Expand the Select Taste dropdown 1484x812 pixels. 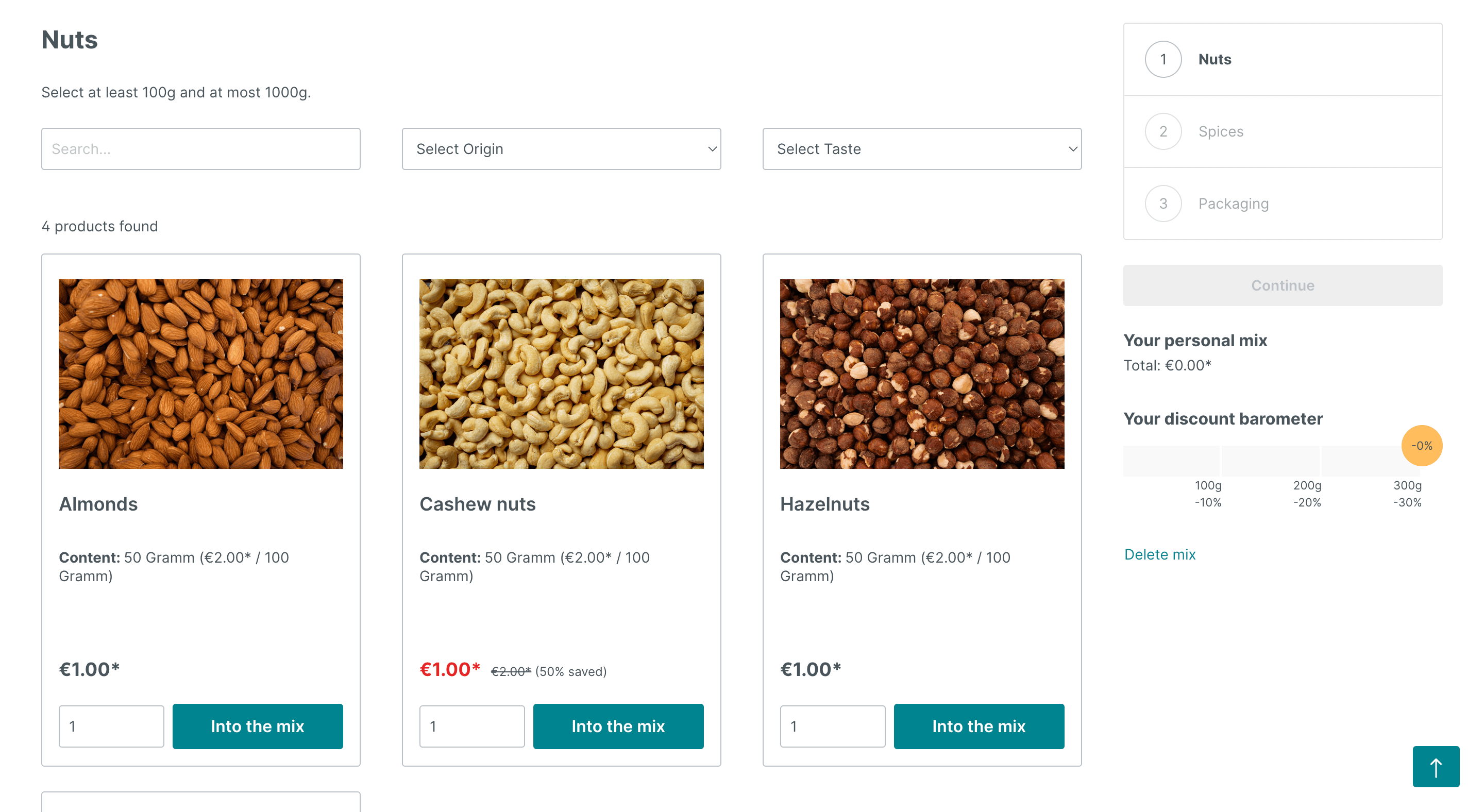[922, 149]
